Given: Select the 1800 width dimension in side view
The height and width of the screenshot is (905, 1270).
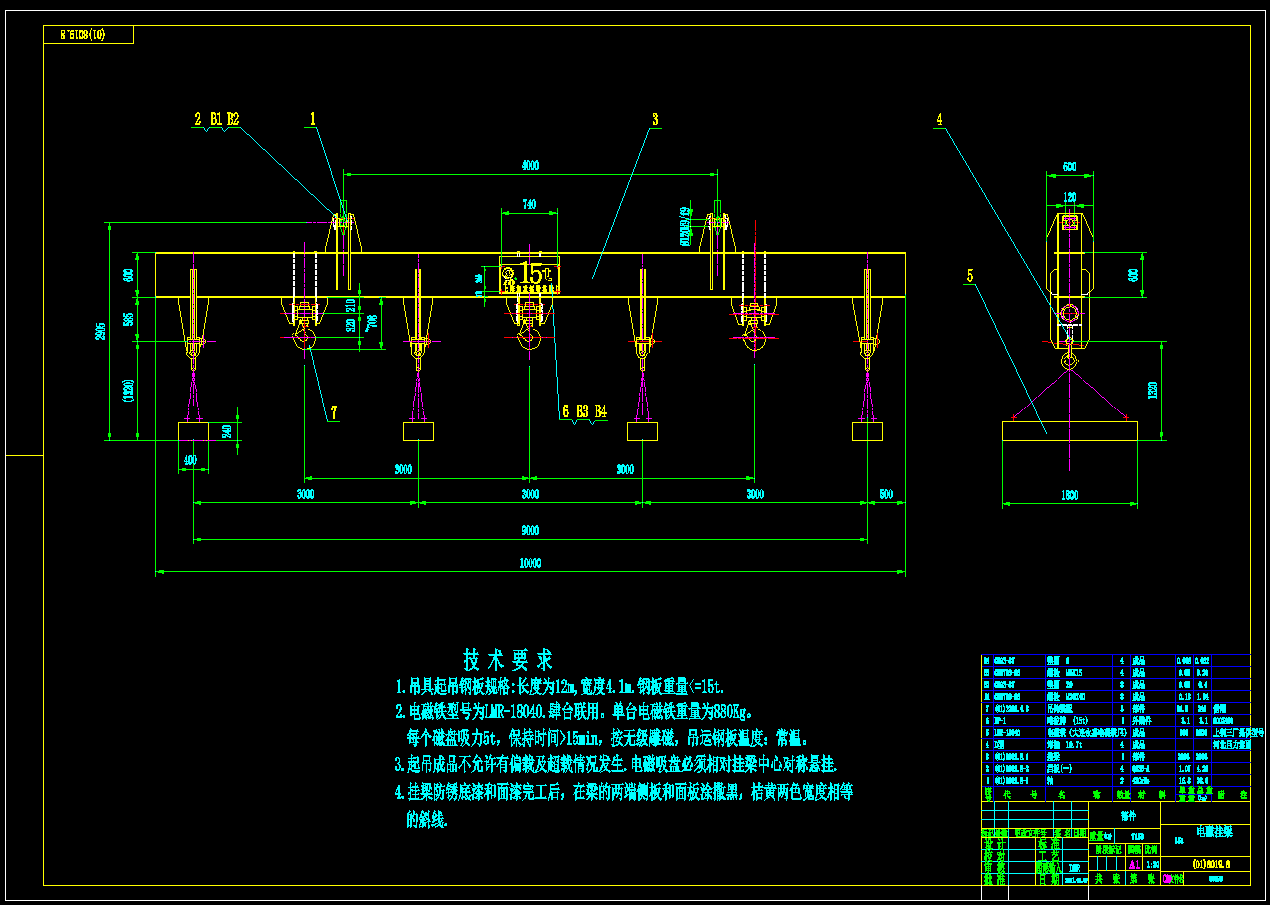Looking at the screenshot, I should (1069, 494).
